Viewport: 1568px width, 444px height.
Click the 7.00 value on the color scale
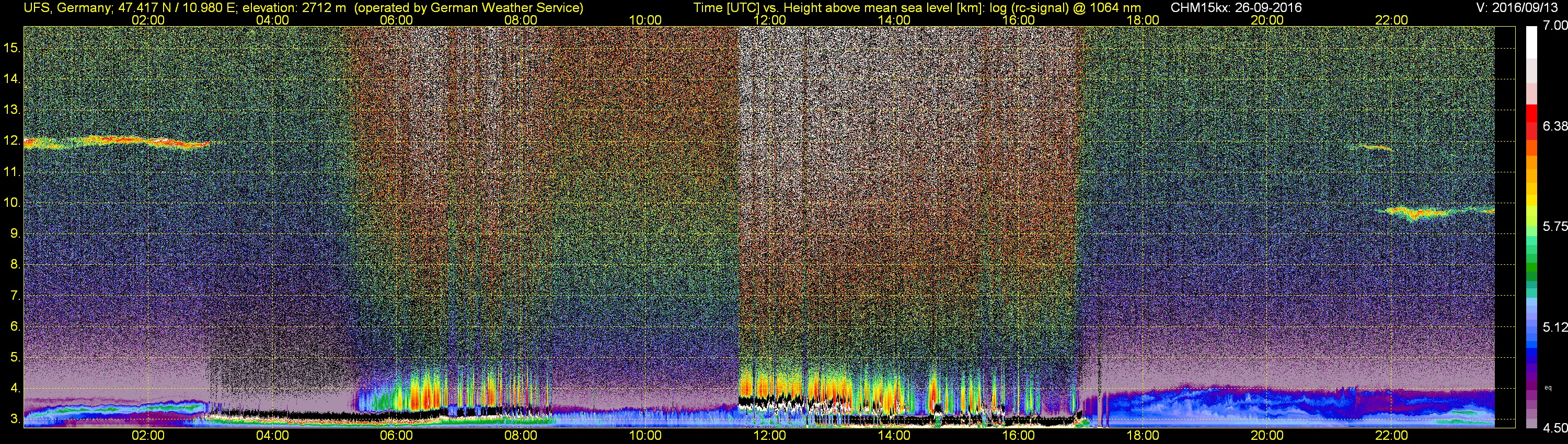[1555, 26]
